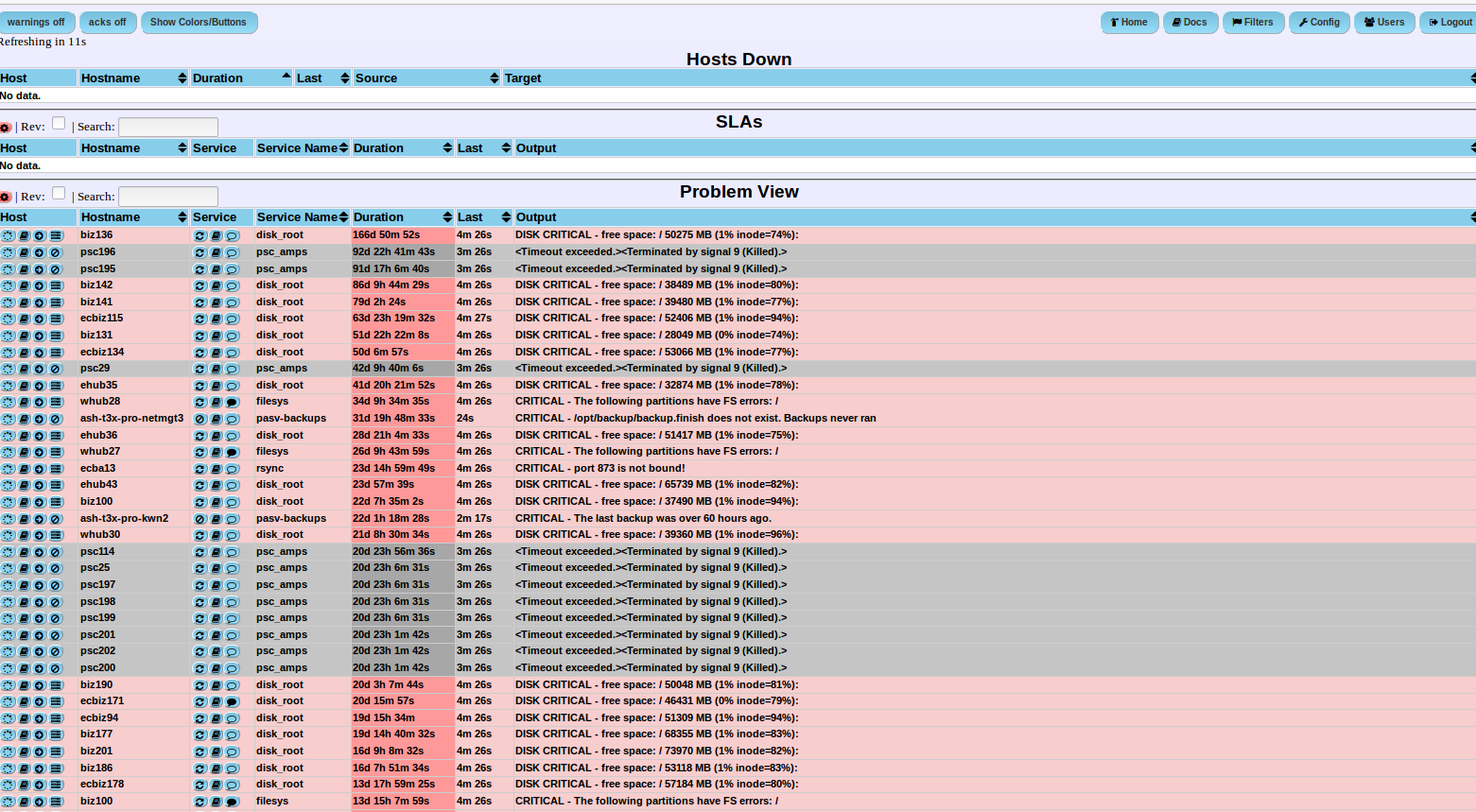Screen dimensions: 1476x812
Task: Click the gear icon in Problem View section
Action: (6, 198)
